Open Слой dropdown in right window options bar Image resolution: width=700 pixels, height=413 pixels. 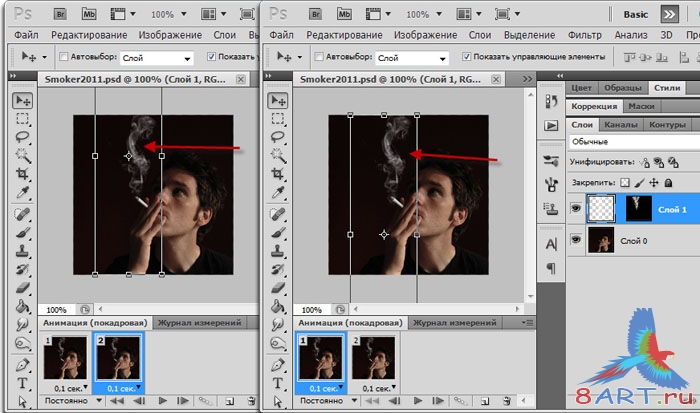[x=412, y=58]
